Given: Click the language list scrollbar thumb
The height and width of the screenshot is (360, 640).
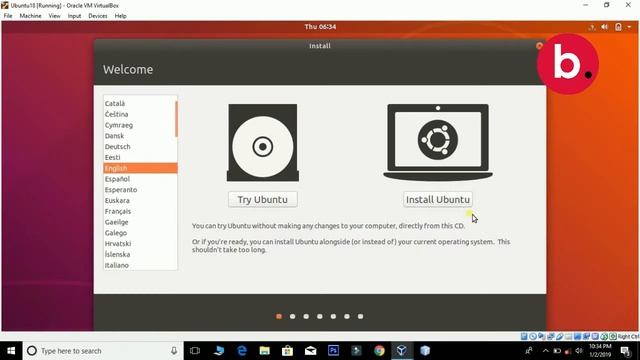Looking at the screenshot, I should point(176,119).
